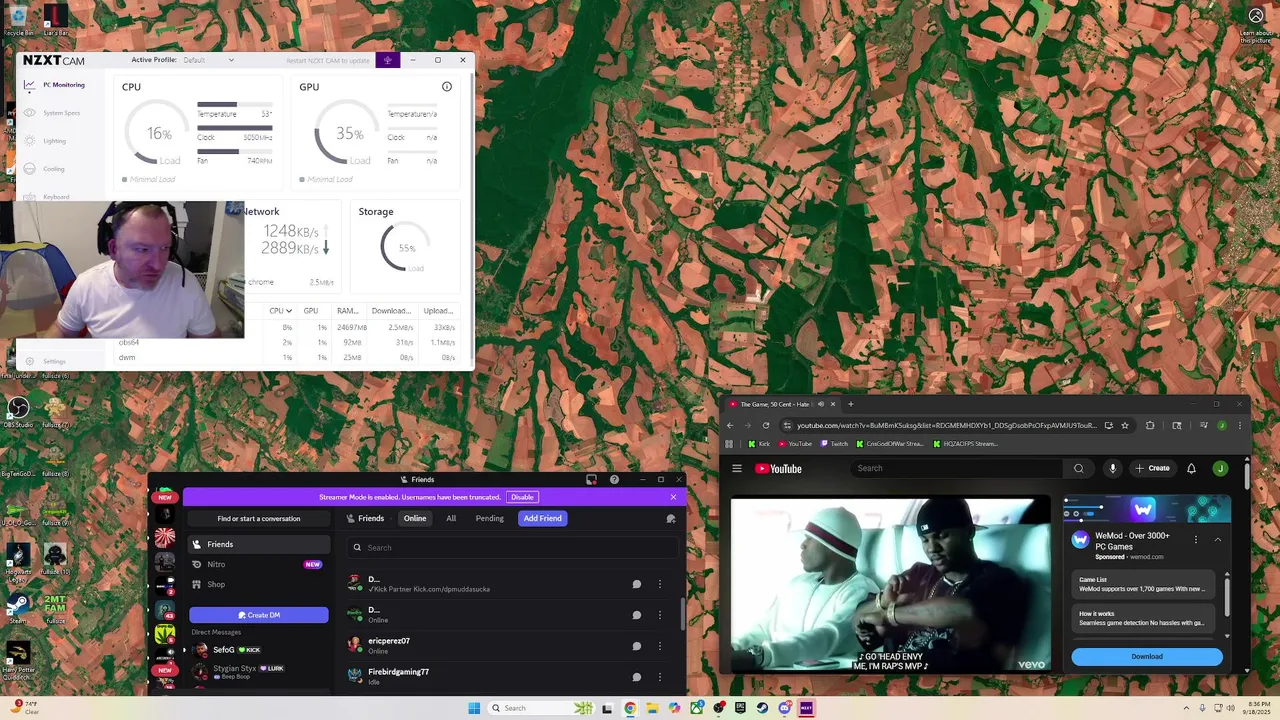Click Storage 55% load gauge
1280x720 pixels.
click(406, 248)
